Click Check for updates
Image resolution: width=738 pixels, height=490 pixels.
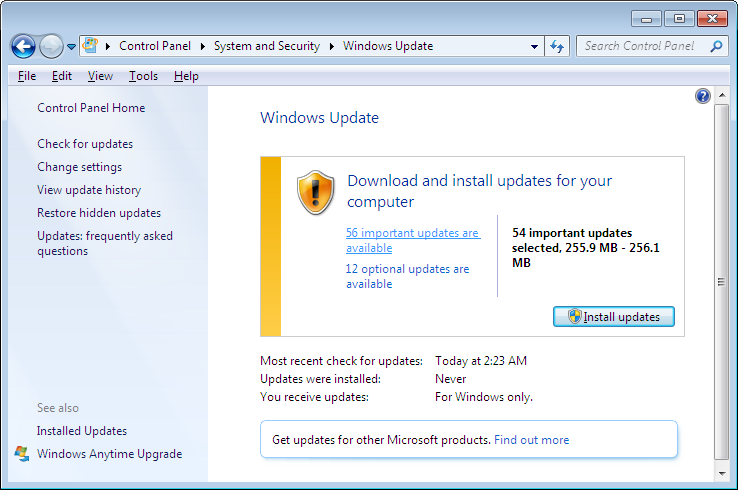tap(85, 144)
